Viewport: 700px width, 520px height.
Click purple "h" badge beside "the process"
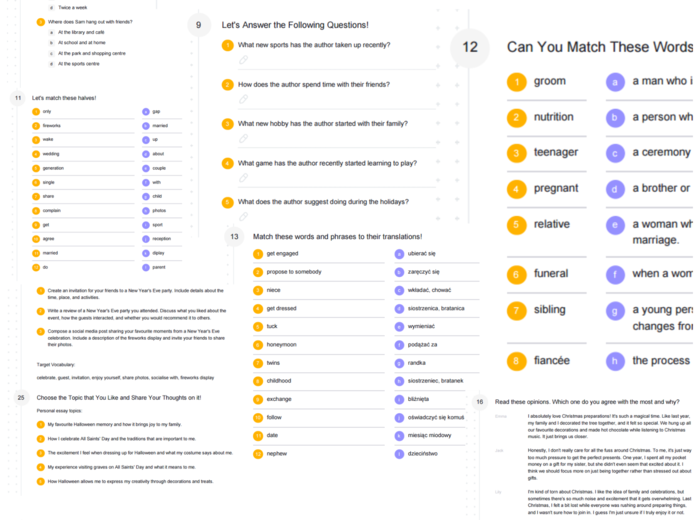(x=617, y=361)
